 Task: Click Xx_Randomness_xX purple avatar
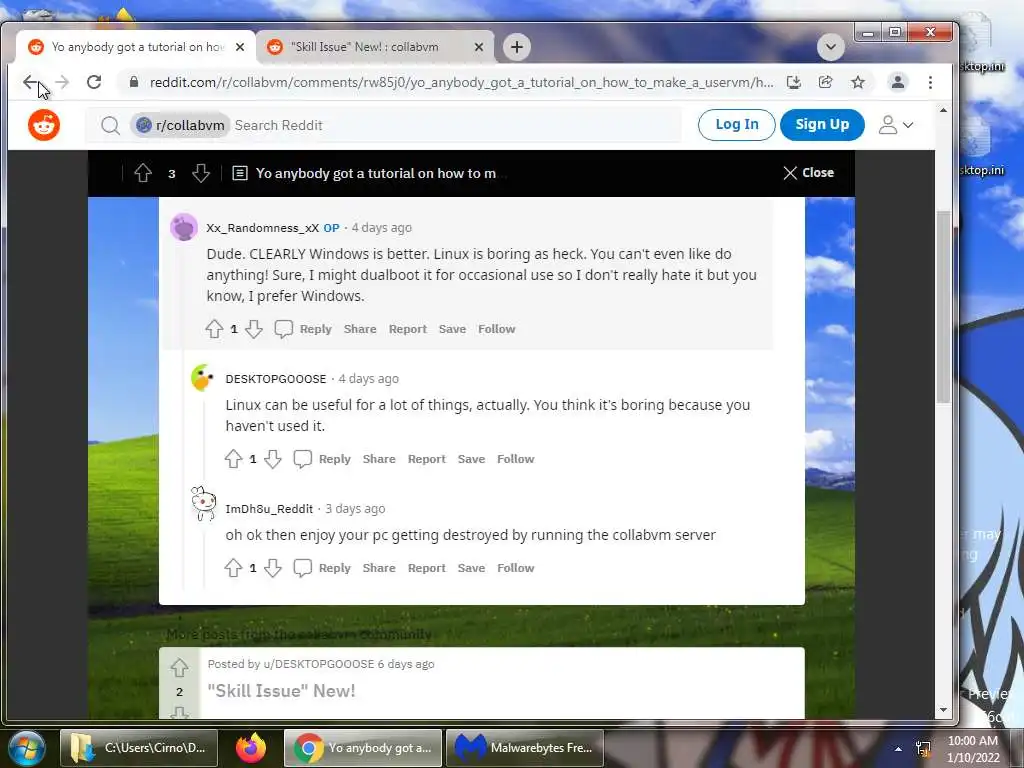[184, 227]
